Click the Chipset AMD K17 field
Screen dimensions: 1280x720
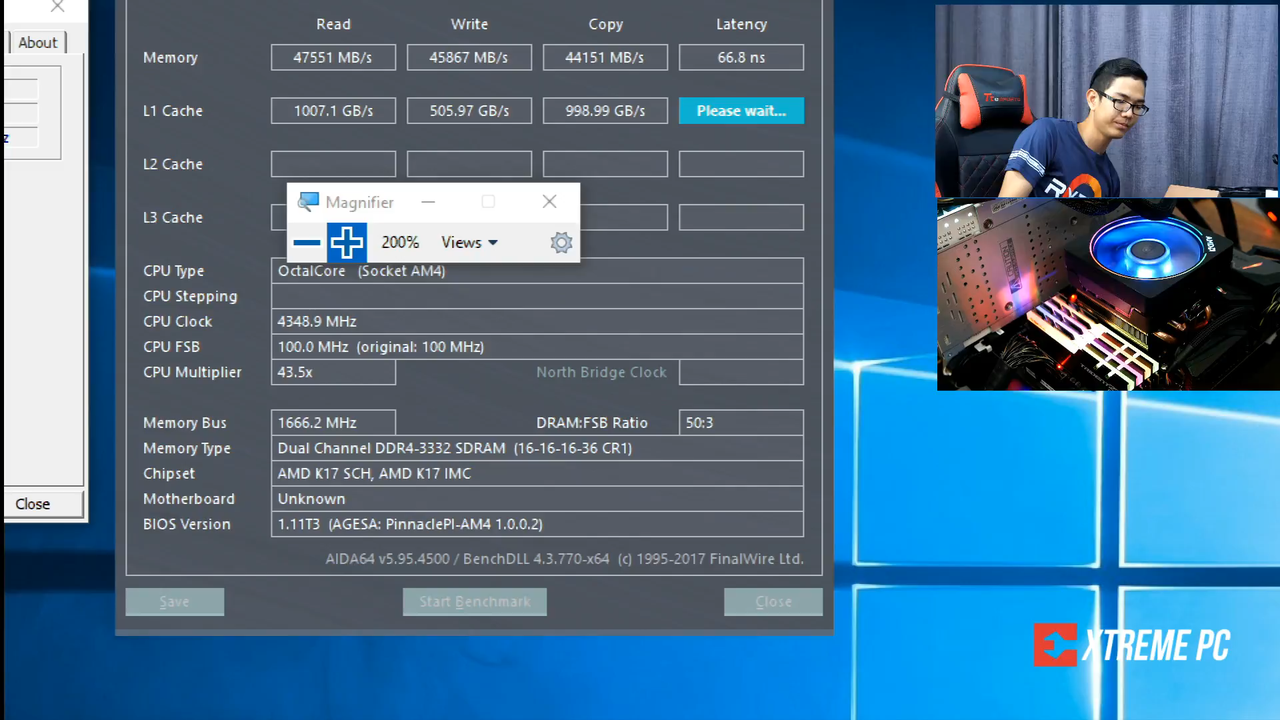(537, 474)
